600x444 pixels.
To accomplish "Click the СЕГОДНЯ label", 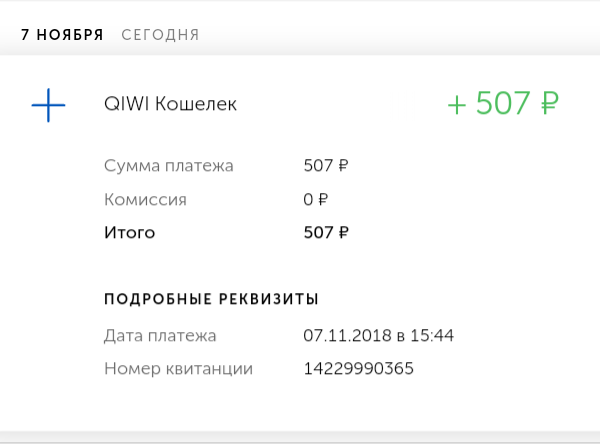I will 160,35.
